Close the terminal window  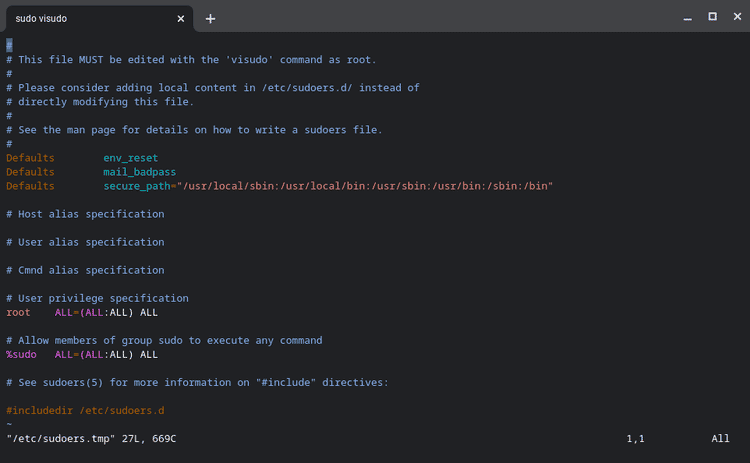736,17
